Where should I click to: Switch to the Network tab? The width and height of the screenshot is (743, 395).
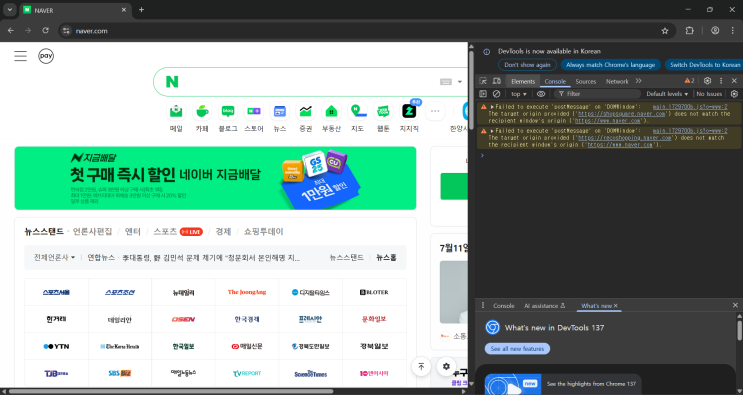tap(617, 81)
